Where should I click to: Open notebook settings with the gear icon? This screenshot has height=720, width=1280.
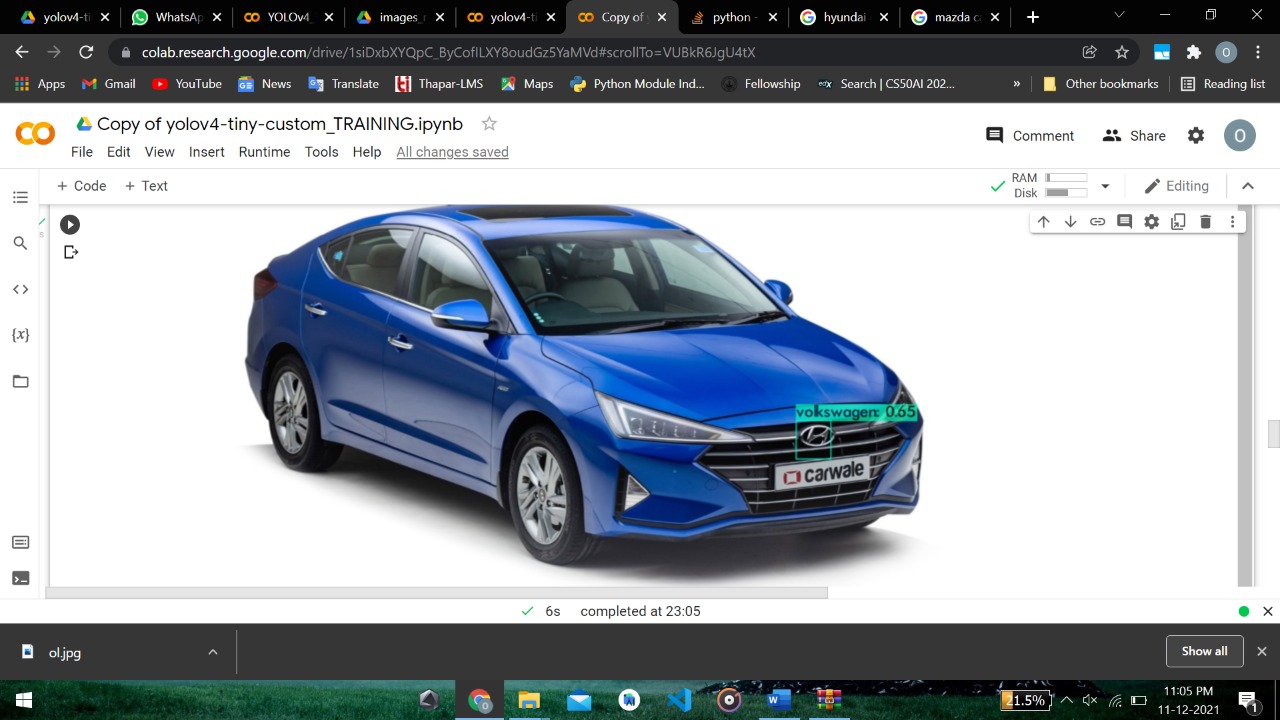(x=1151, y=221)
